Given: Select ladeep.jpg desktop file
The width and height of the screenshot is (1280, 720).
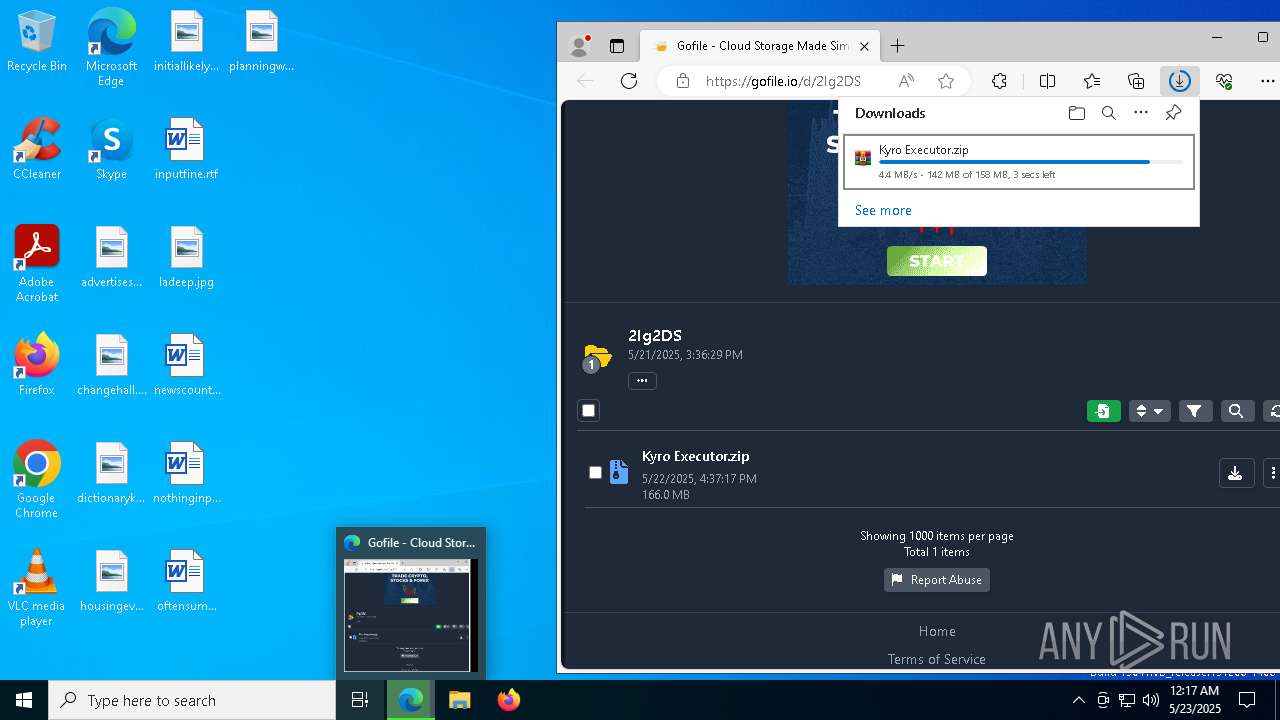Looking at the screenshot, I should click(186, 258).
